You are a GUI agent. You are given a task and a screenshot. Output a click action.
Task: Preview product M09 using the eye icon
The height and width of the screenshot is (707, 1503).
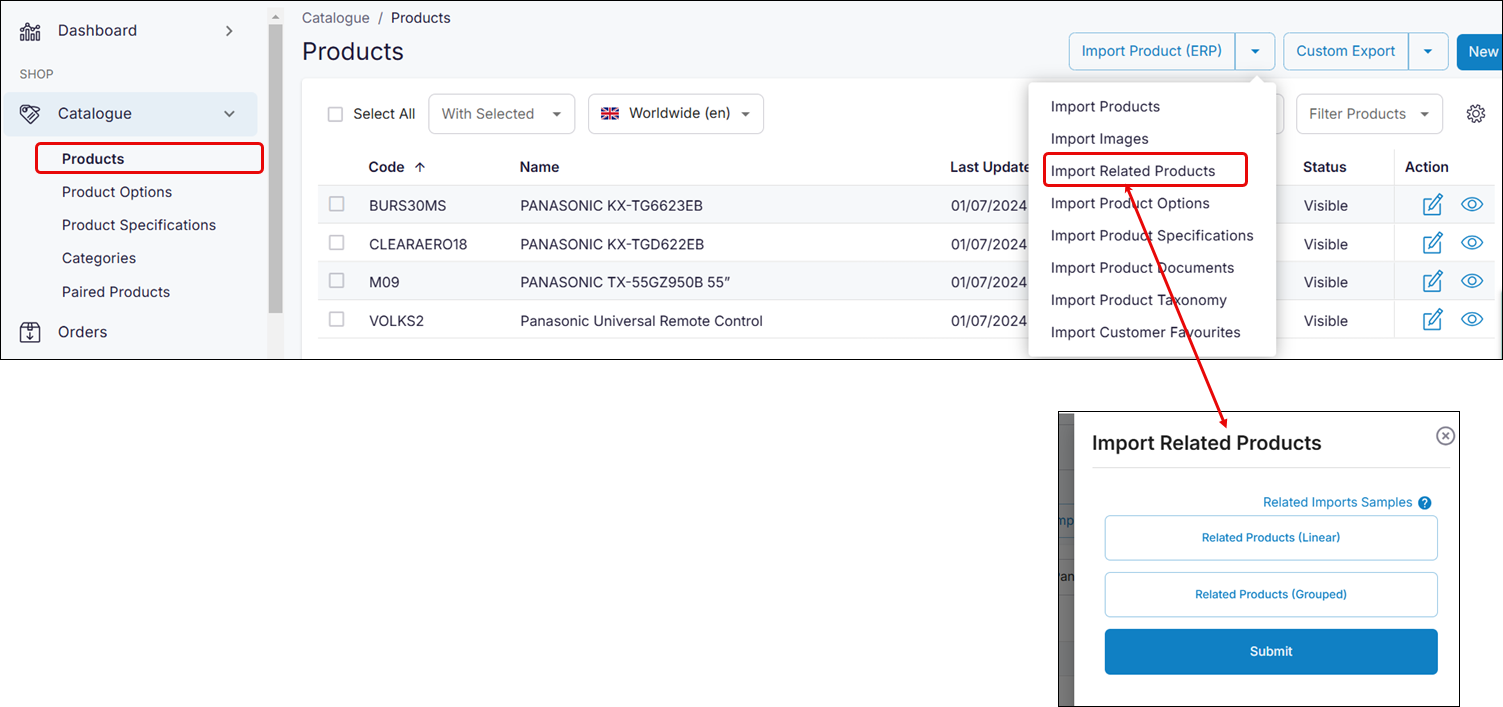click(1471, 280)
